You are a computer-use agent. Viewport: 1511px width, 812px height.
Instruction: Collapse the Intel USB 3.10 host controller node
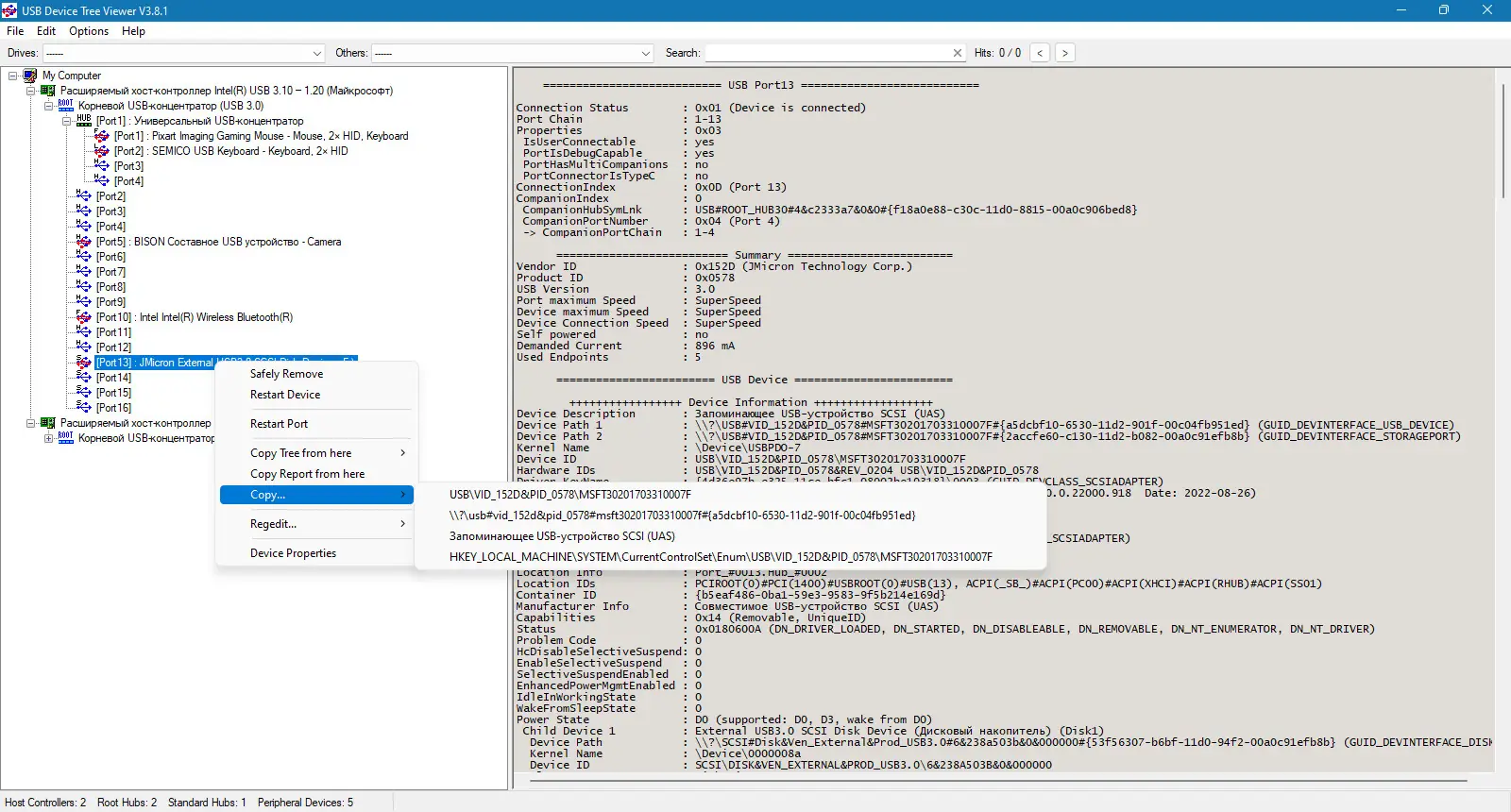(31, 91)
